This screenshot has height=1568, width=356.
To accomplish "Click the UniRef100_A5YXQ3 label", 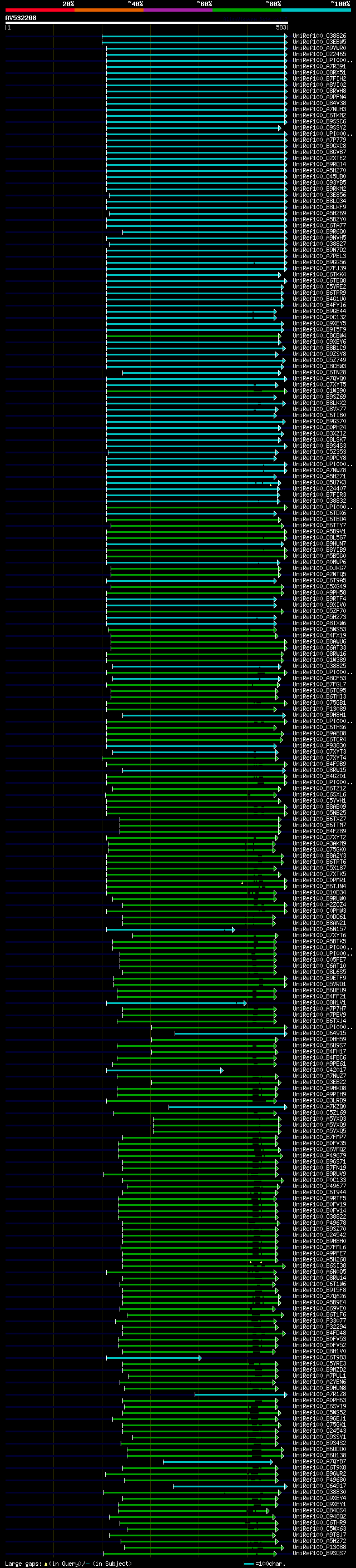I will (x=319, y=1119).
